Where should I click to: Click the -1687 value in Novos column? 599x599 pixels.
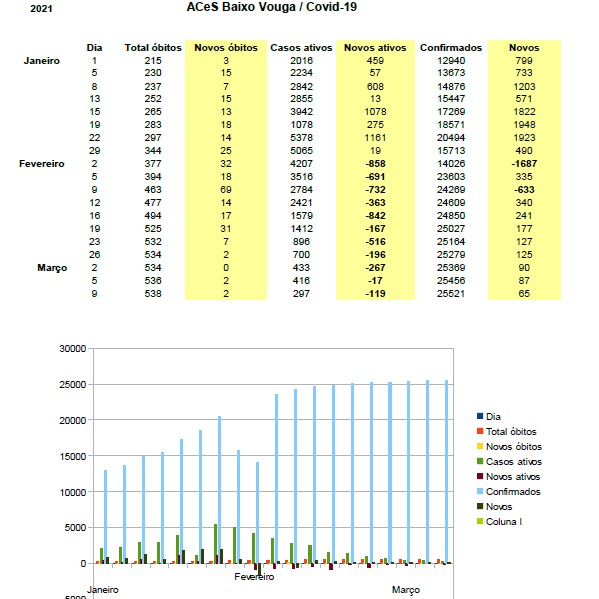click(x=524, y=164)
